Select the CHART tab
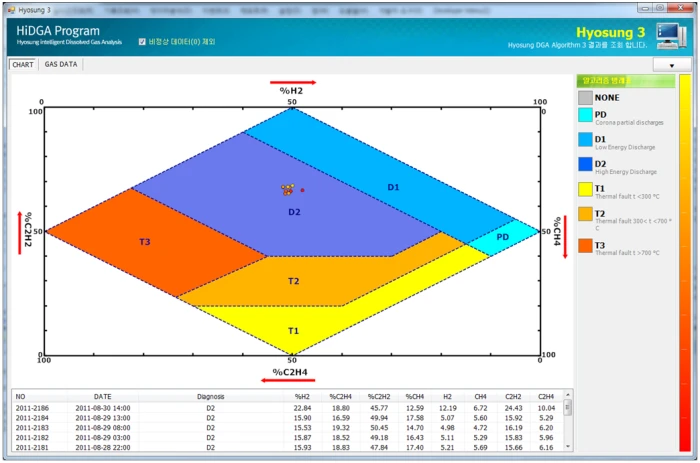The height and width of the screenshot is (463, 700). [x=23, y=64]
